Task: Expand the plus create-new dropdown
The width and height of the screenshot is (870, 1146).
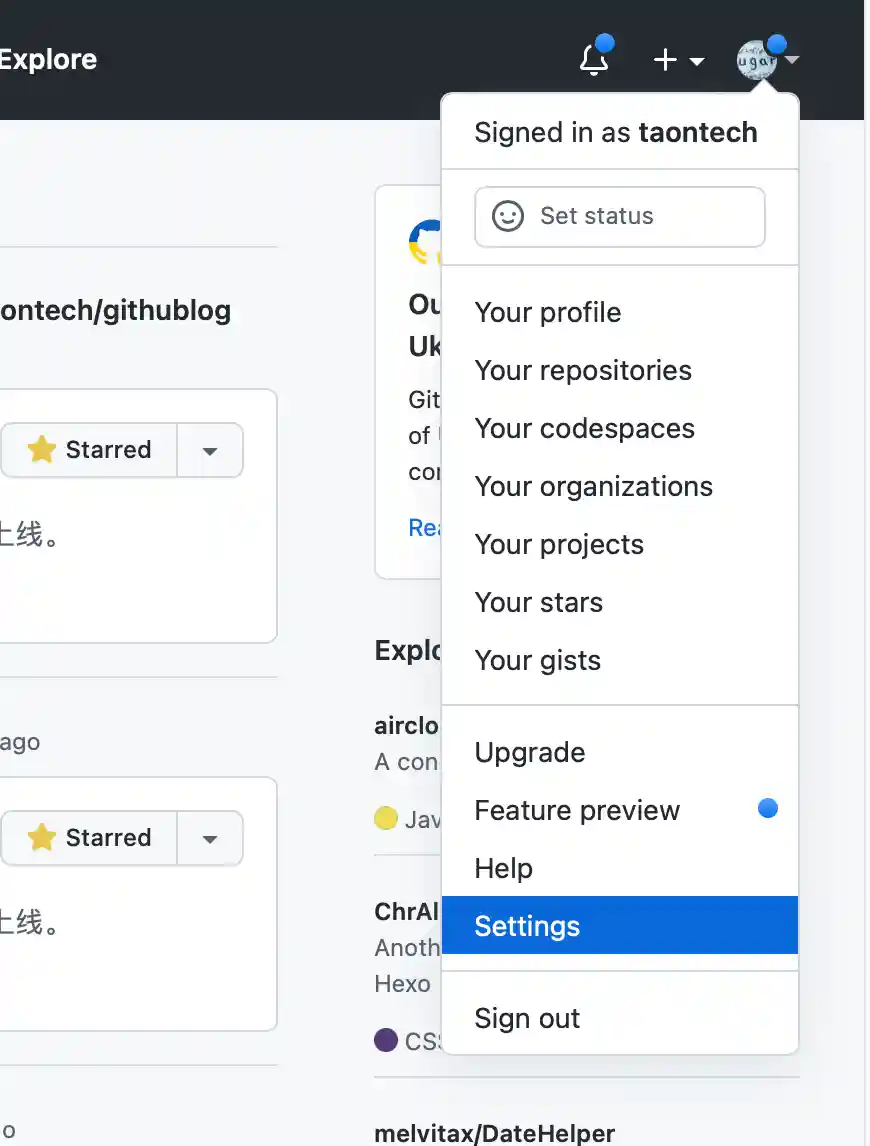Action: (678, 61)
